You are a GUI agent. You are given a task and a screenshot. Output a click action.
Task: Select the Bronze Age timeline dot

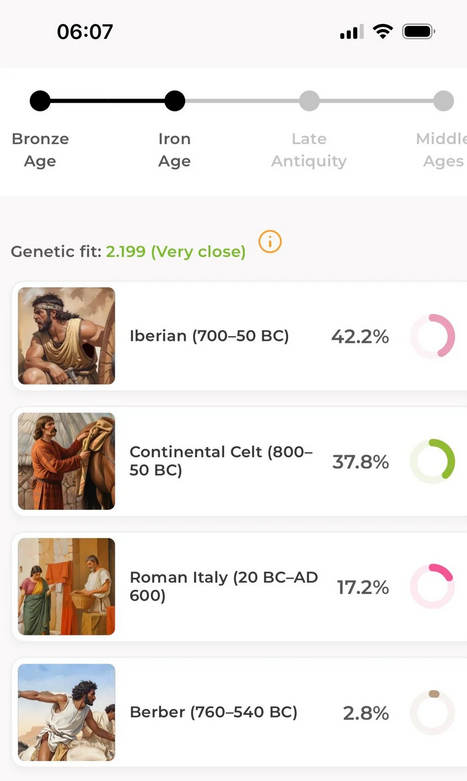coord(40,101)
